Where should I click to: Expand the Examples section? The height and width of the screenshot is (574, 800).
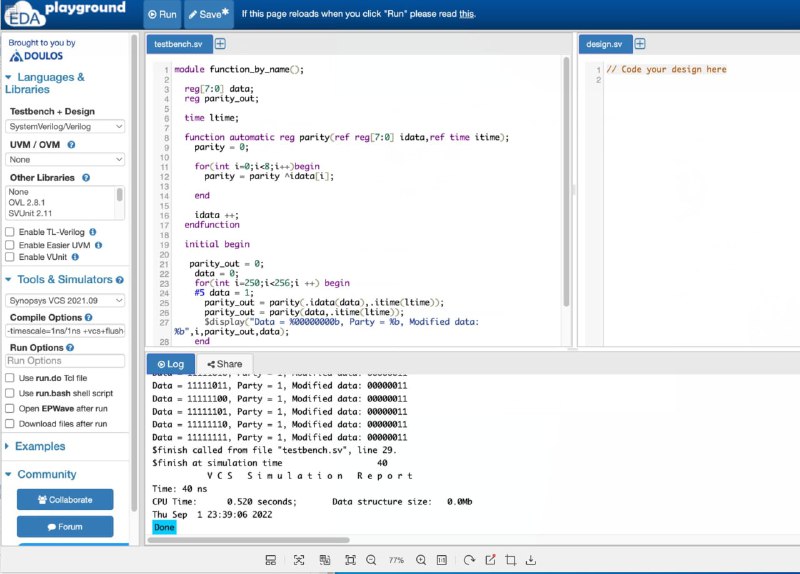click(x=40, y=446)
